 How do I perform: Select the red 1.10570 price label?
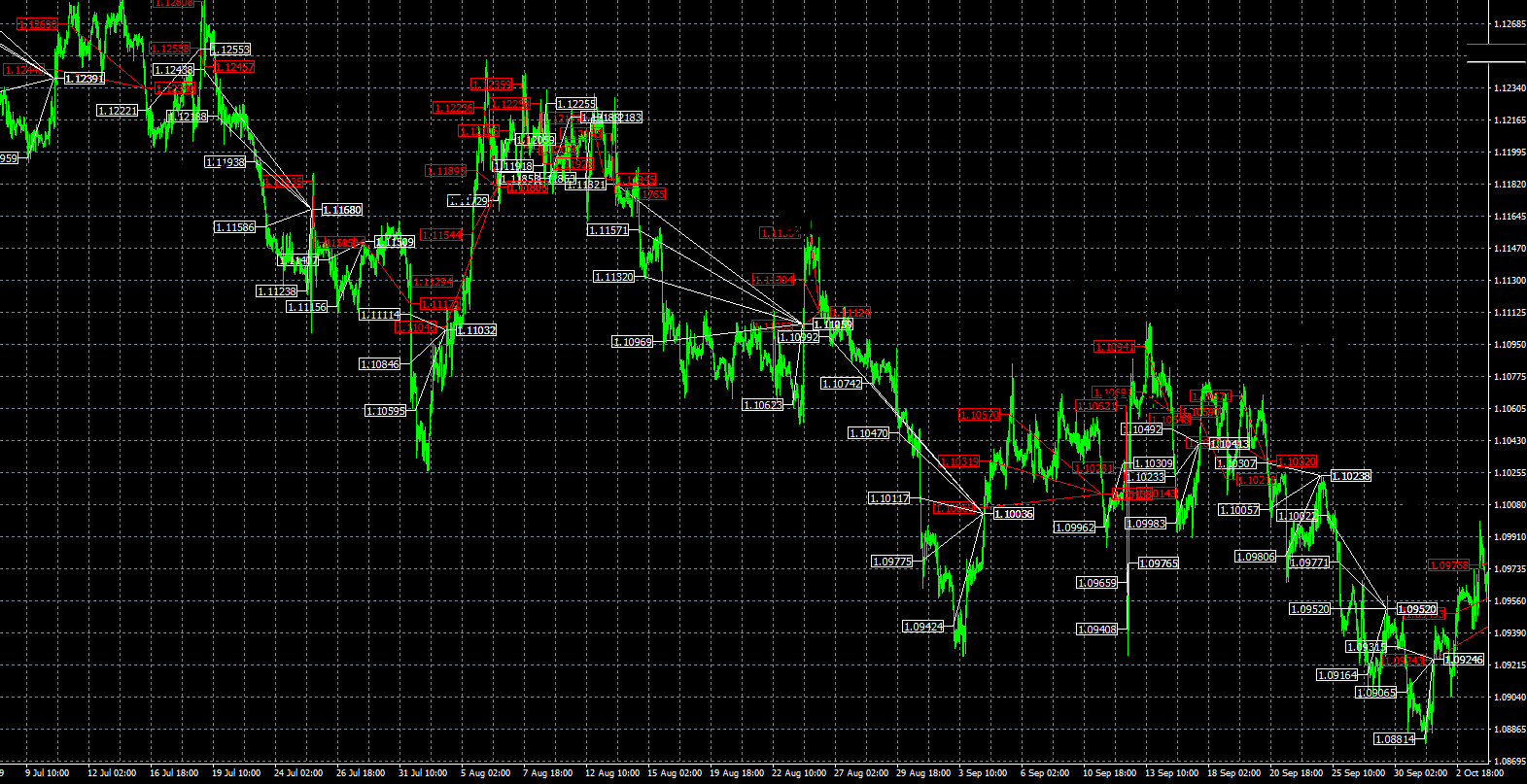[x=980, y=415]
